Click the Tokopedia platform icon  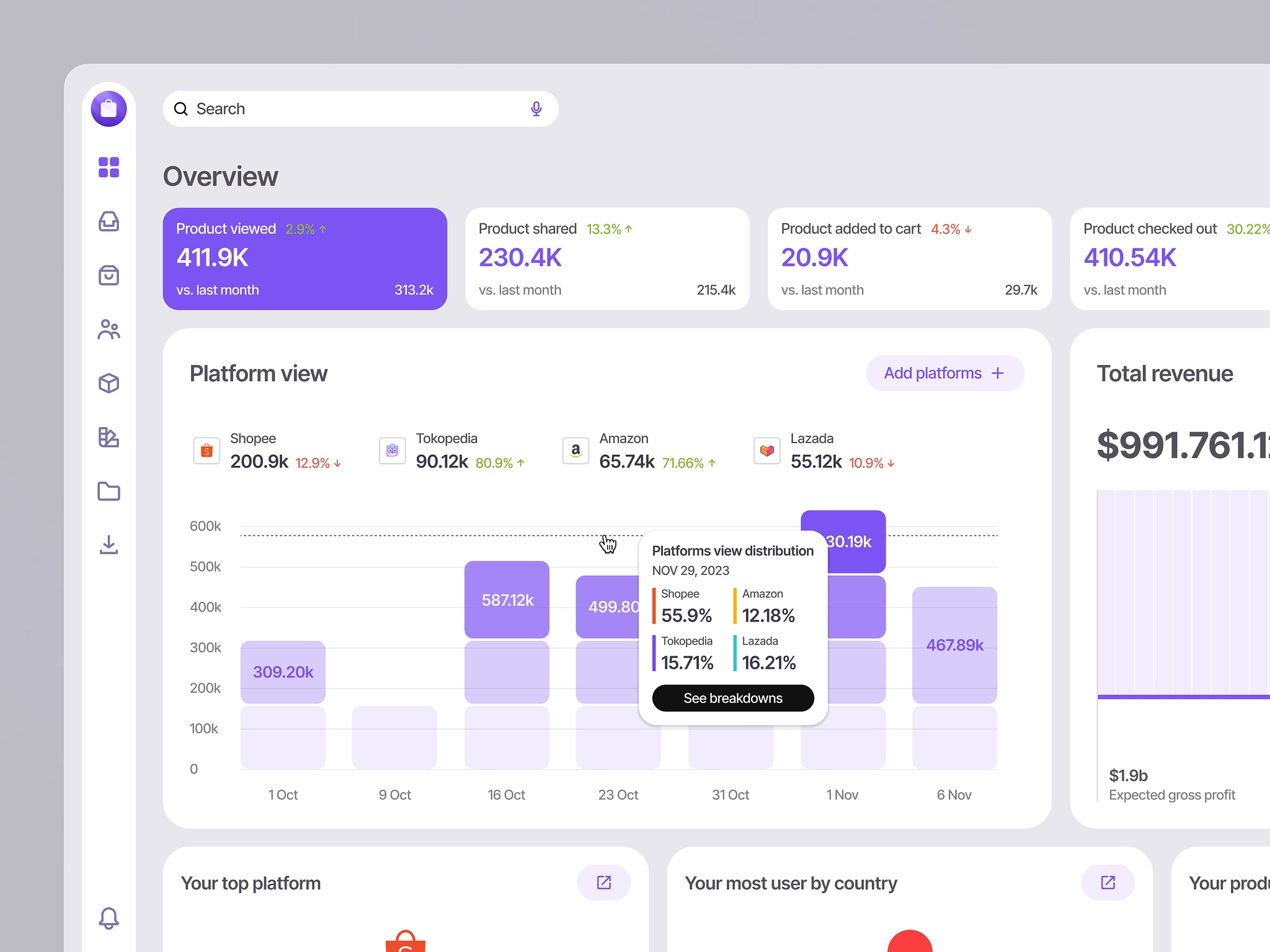pos(392,451)
